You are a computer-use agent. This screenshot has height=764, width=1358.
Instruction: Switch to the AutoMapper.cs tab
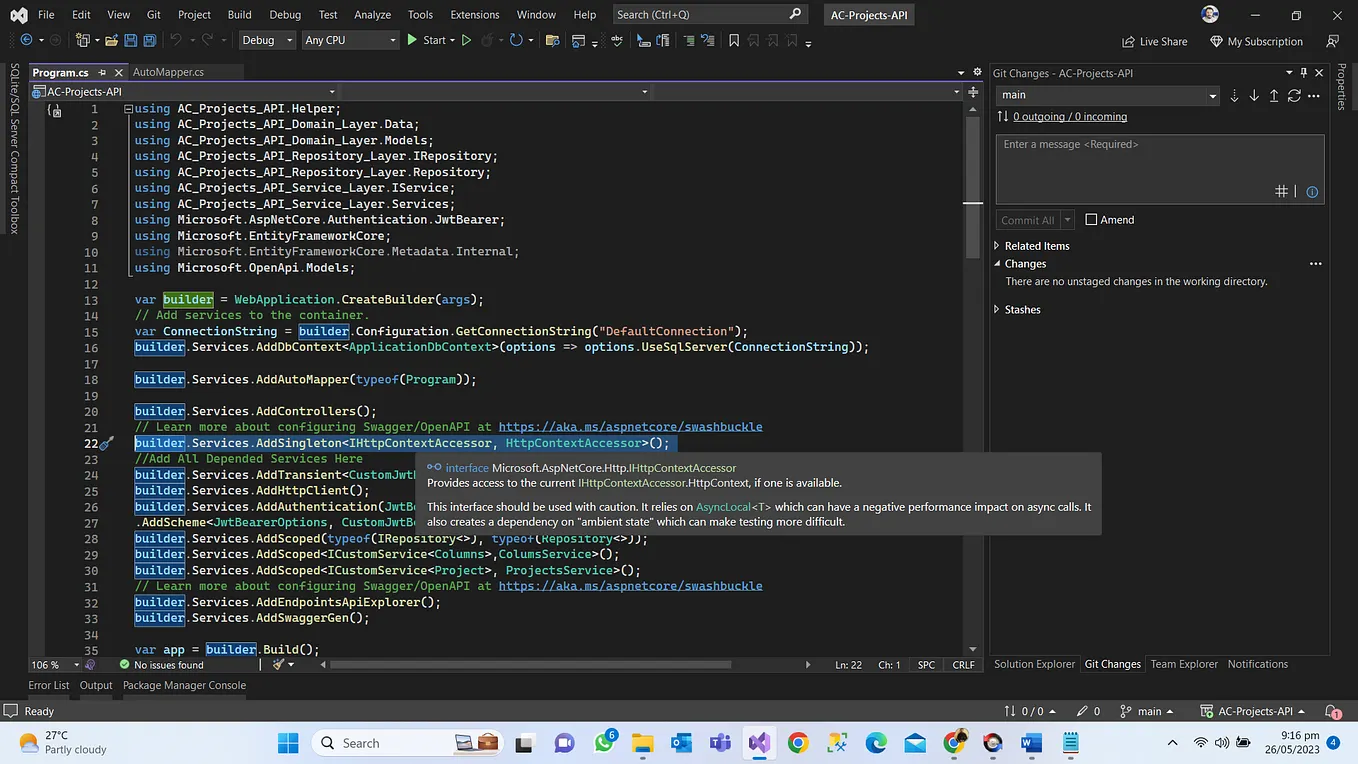coord(168,73)
